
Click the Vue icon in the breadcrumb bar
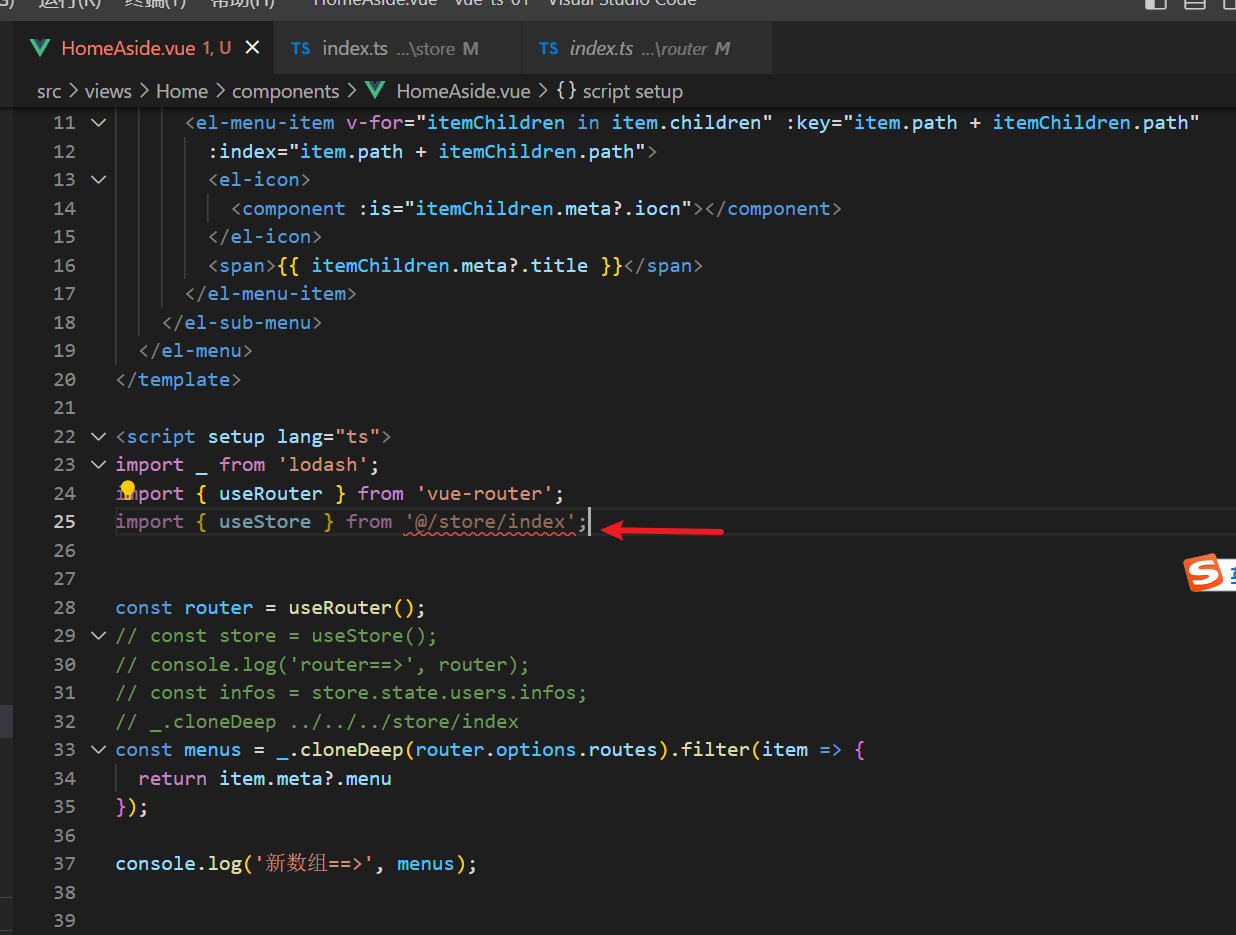click(375, 91)
